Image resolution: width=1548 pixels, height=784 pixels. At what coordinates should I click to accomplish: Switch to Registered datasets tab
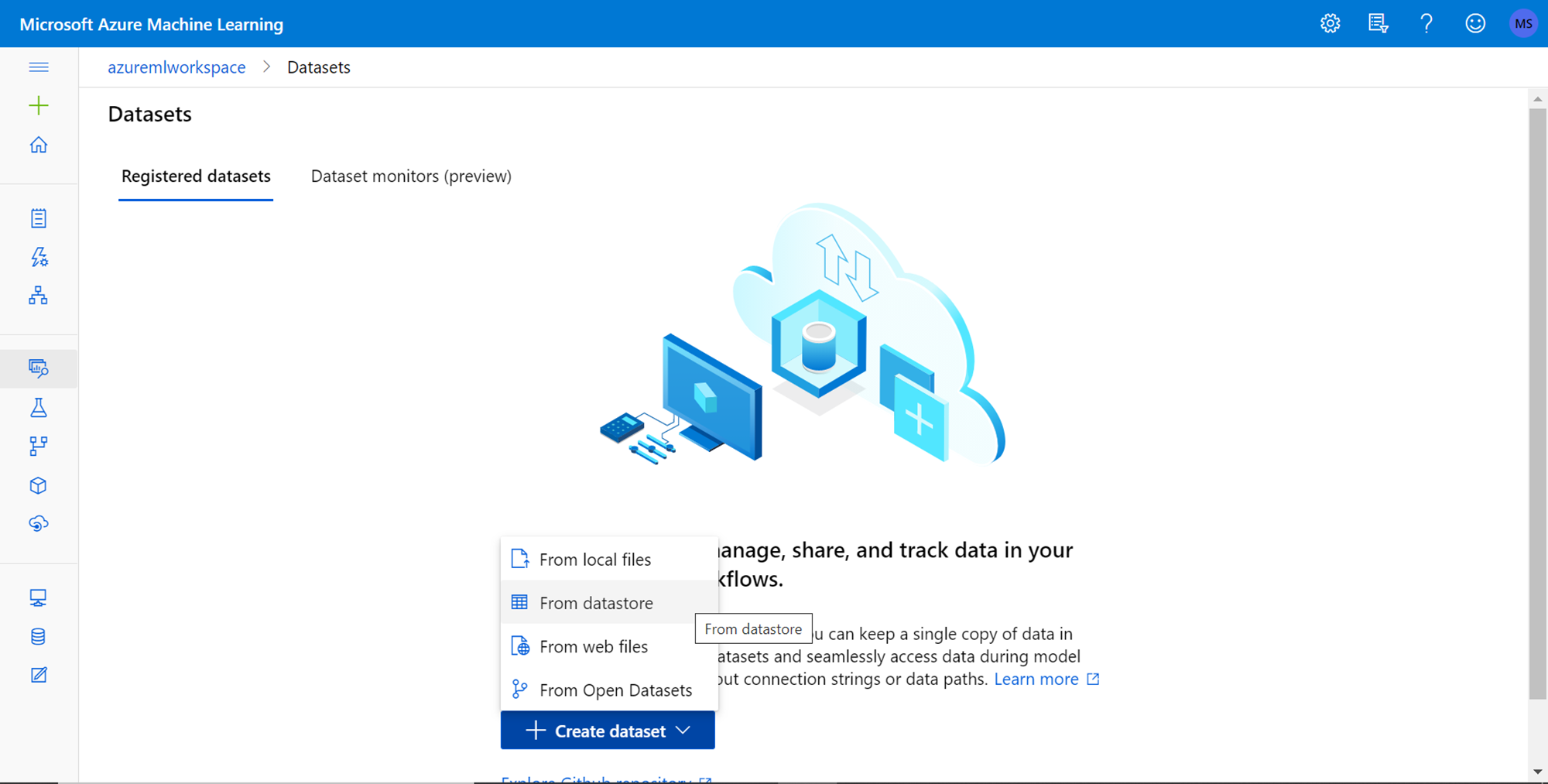click(196, 176)
